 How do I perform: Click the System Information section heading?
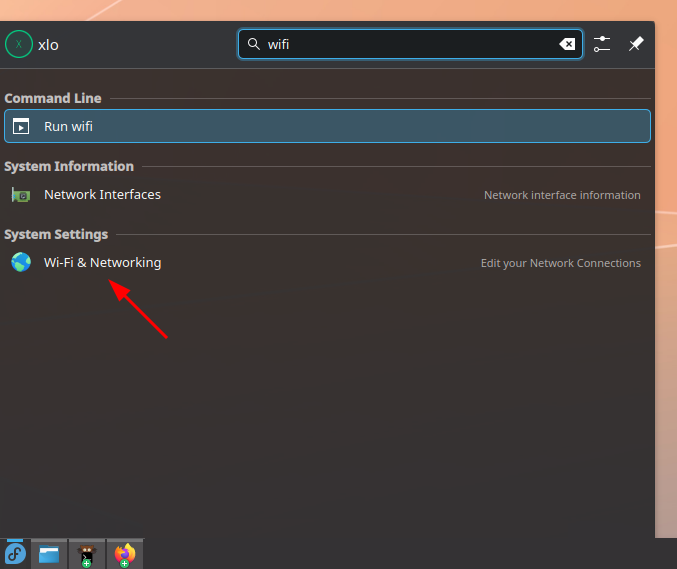[x=69, y=167]
